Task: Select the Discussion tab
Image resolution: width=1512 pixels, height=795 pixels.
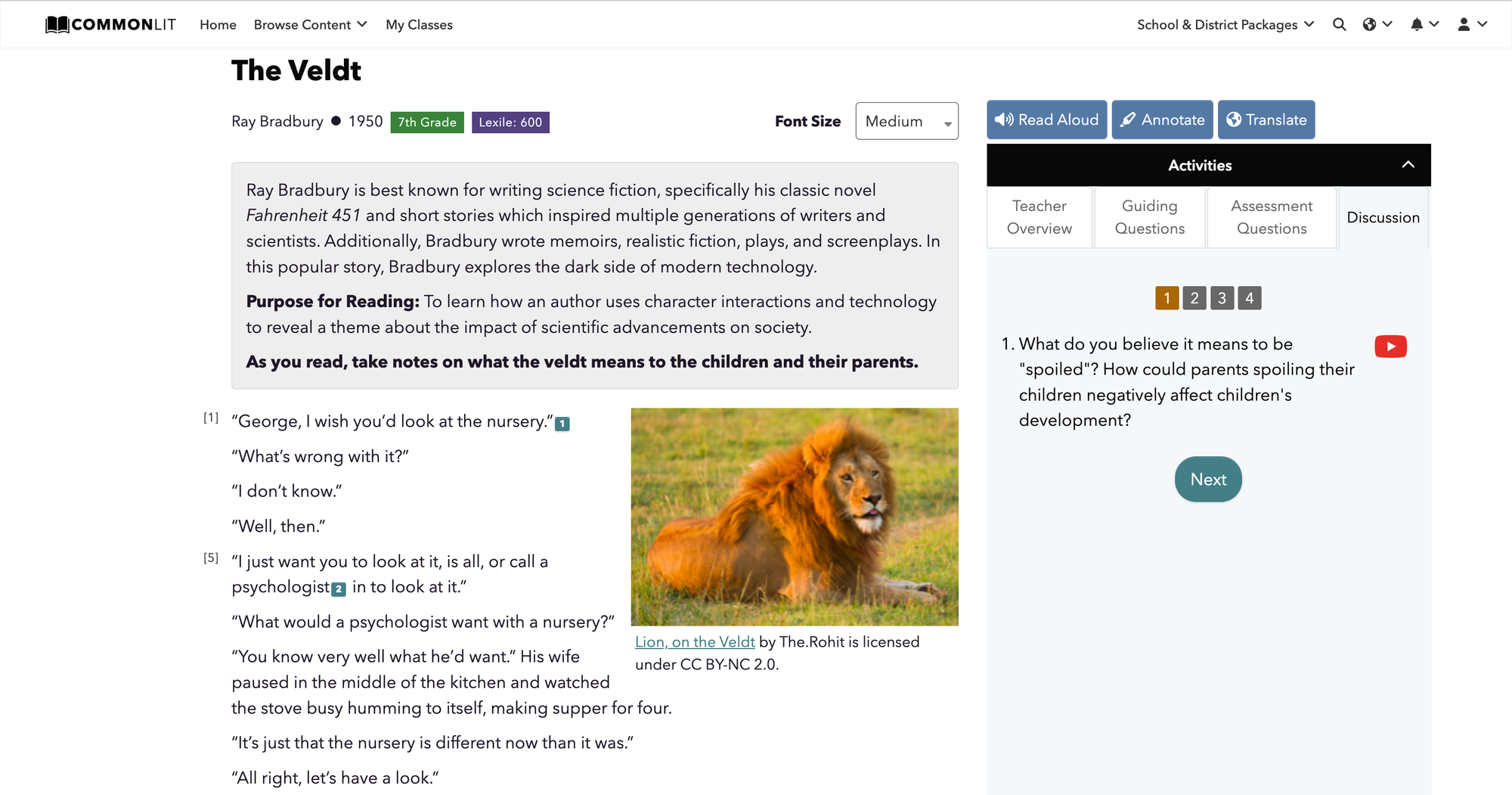Action: pos(1383,217)
